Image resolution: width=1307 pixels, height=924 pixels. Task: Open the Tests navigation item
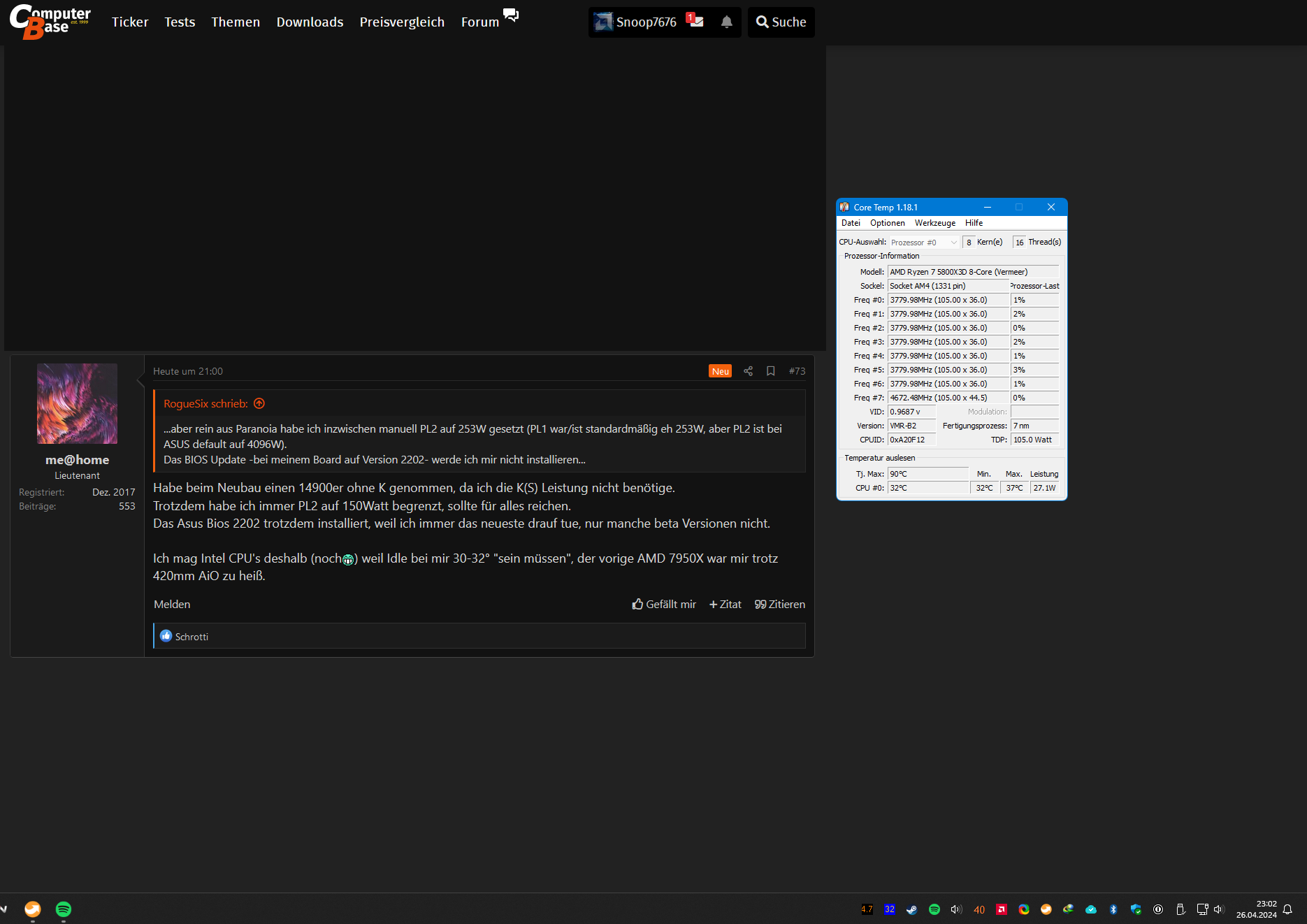click(180, 22)
